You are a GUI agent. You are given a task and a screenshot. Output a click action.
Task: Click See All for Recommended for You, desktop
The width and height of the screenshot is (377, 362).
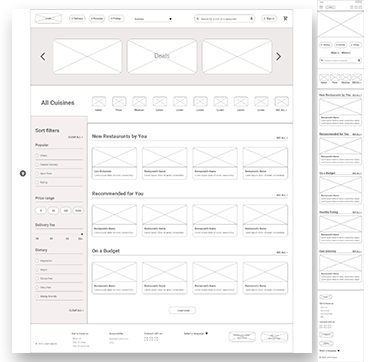pyautogui.click(x=282, y=195)
